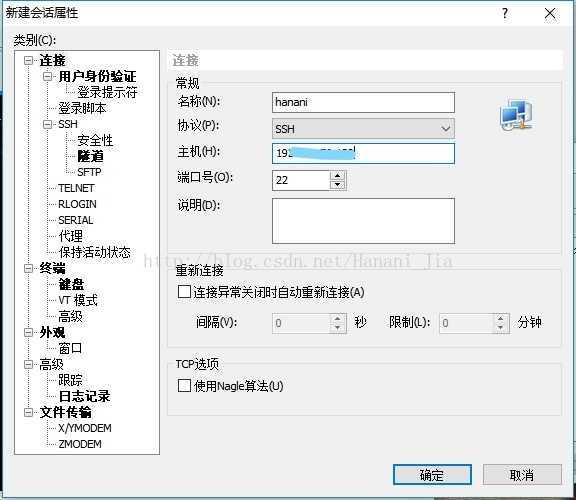Open the 协议 SSH dropdown
Screen dimensions: 576x500
(x=363, y=129)
